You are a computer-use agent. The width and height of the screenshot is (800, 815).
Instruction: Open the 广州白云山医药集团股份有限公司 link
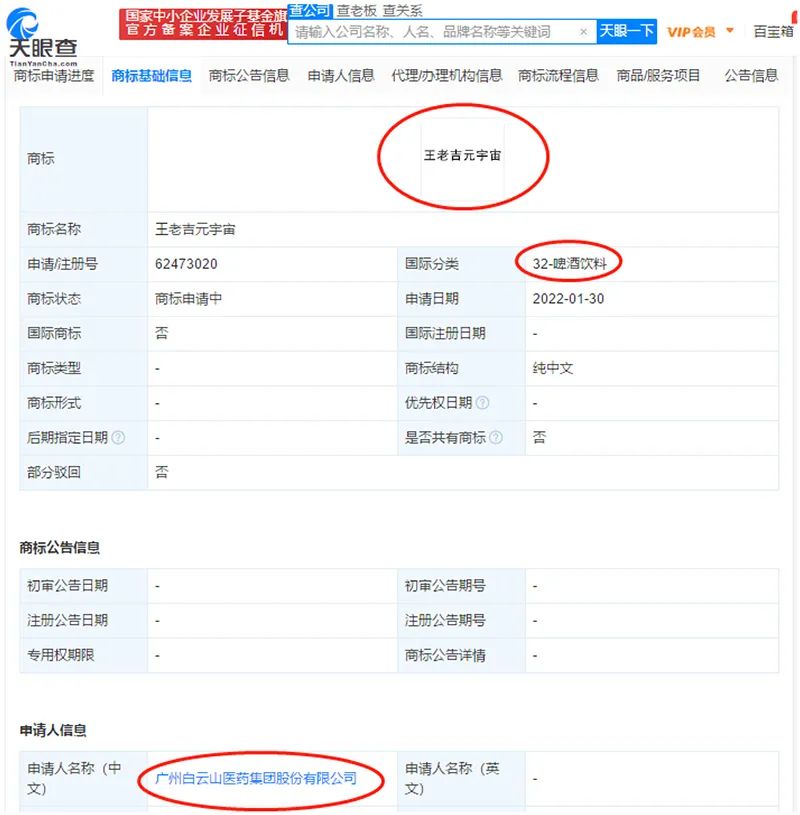pos(256,778)
